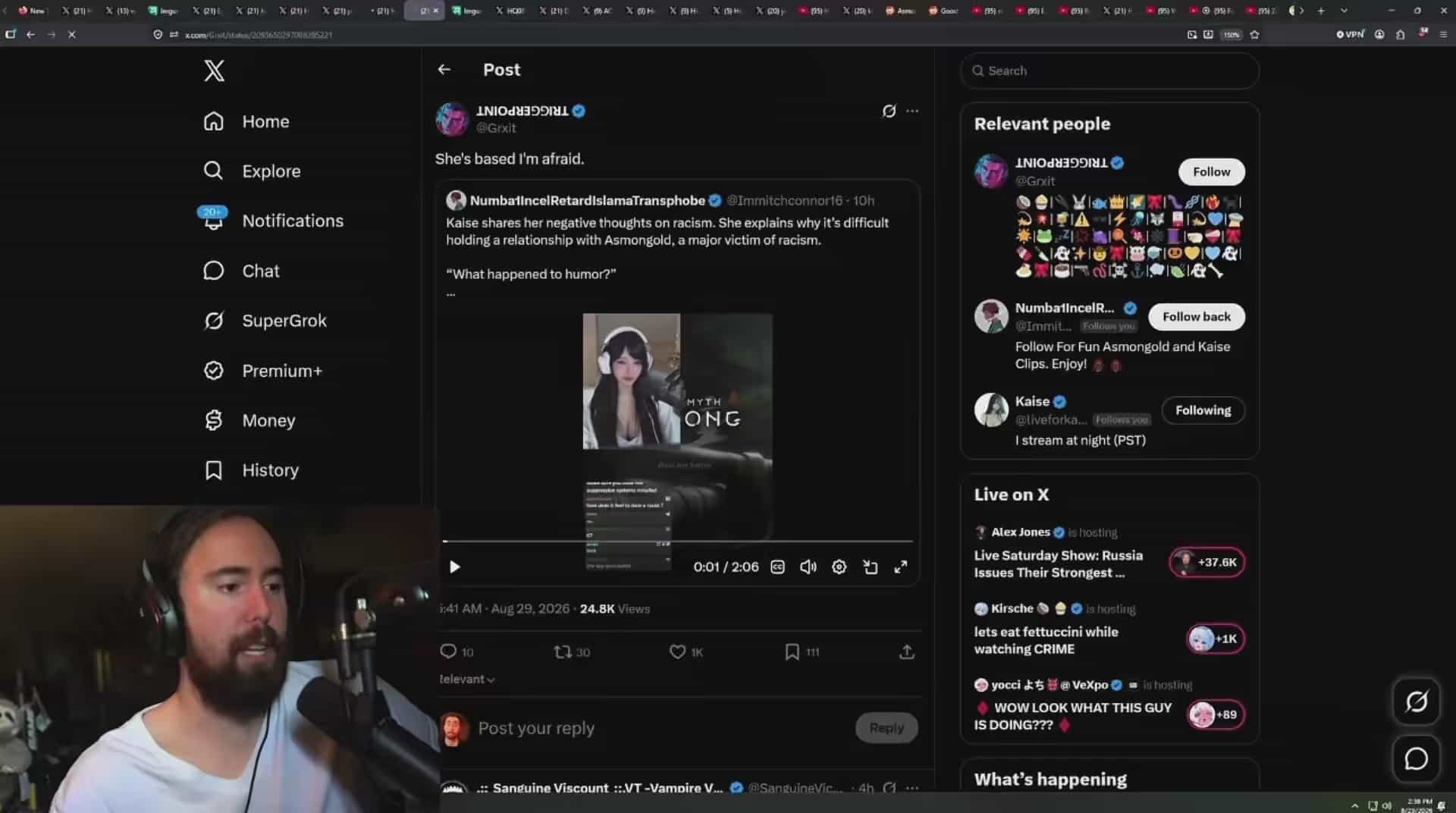Open SuperGrok from the sidebar

[x=265, y=321]
